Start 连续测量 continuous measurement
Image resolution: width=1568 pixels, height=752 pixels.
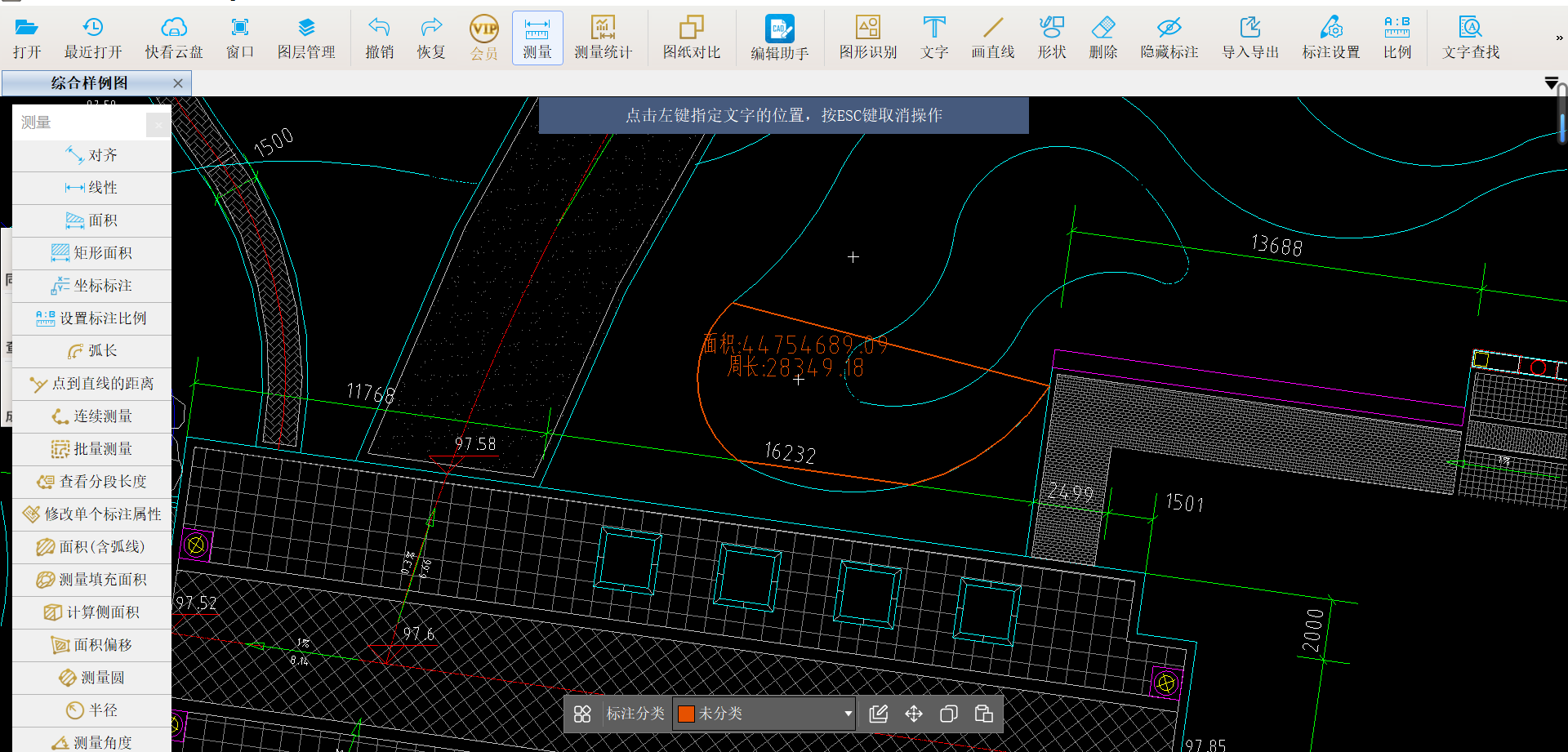click(x=91, y=416)
